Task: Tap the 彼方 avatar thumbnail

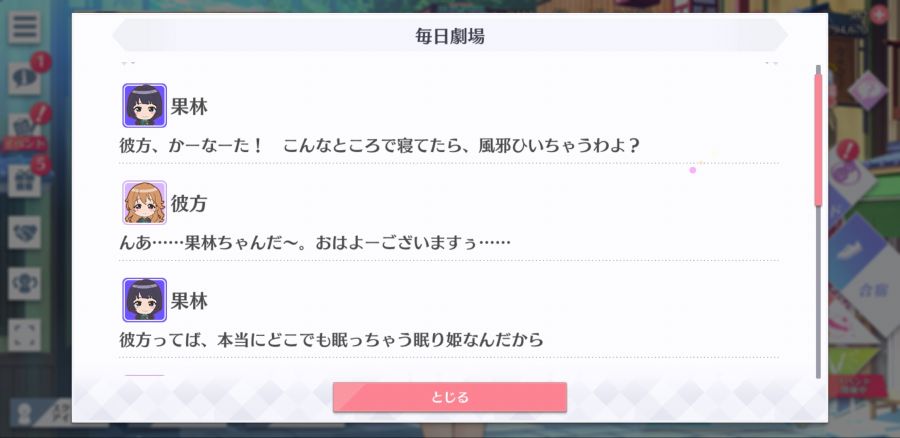Action: [x=145, y=203]
